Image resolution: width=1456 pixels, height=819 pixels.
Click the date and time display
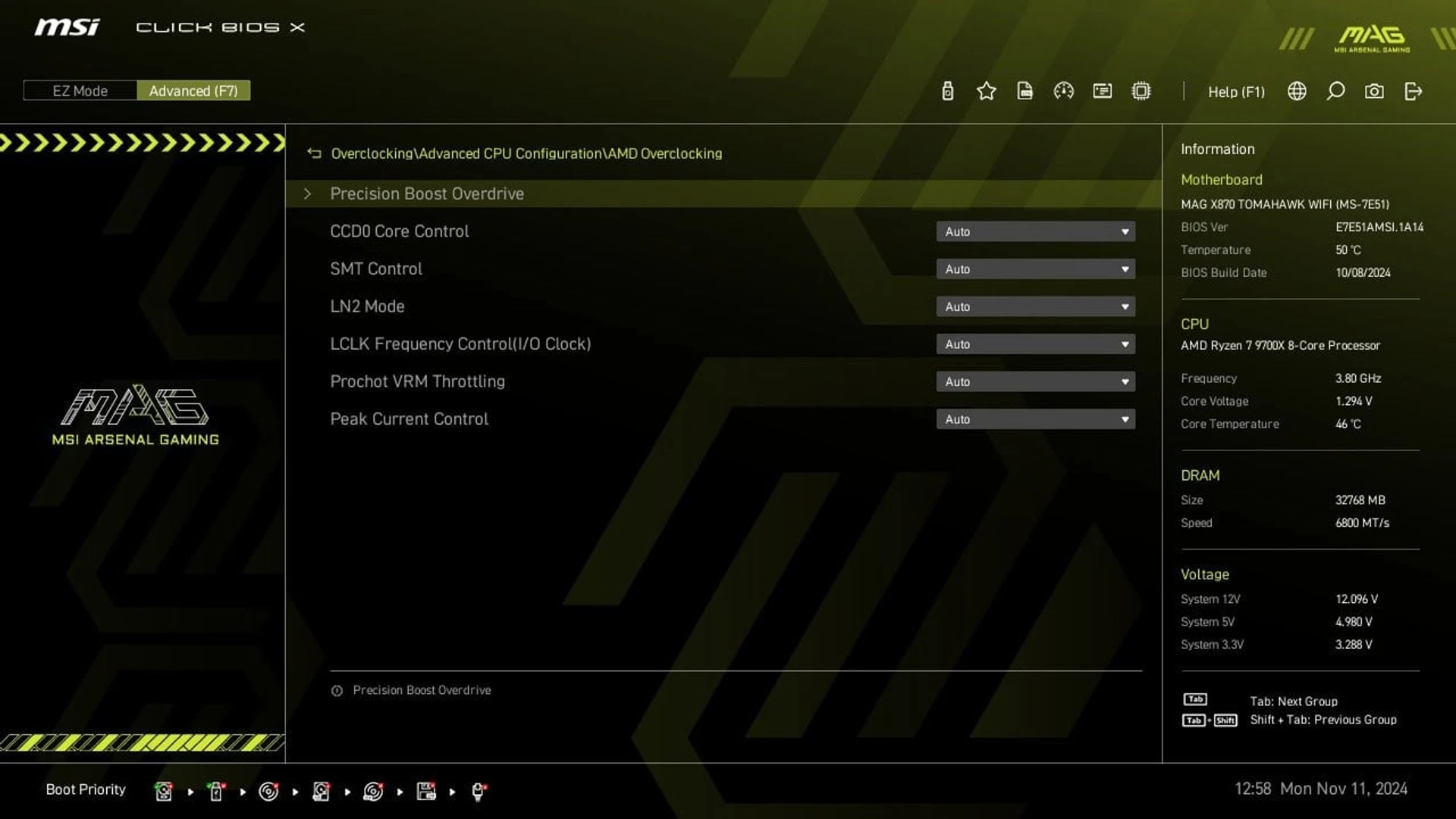(x=1320, y=789)
